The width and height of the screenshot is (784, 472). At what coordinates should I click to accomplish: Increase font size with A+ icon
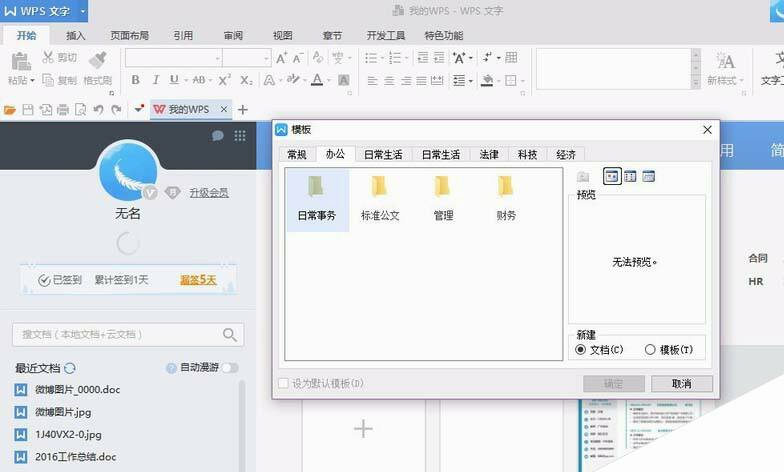point(282,58)
